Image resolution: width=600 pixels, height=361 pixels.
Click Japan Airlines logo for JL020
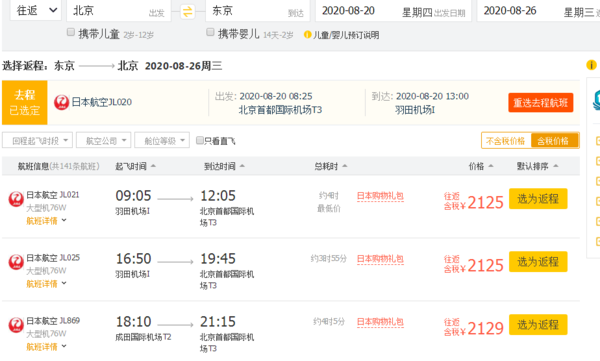click(x=61, y=102)
